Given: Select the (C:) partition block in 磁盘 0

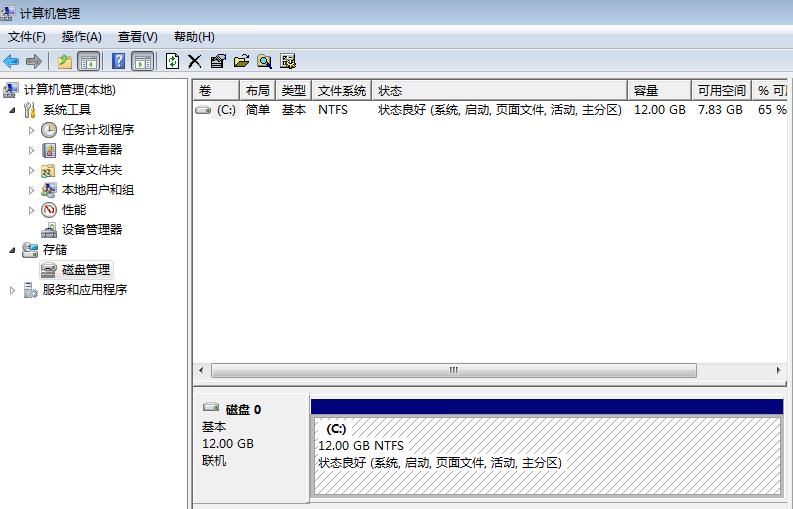Looking at the screenshot, I should click(548, 455).
